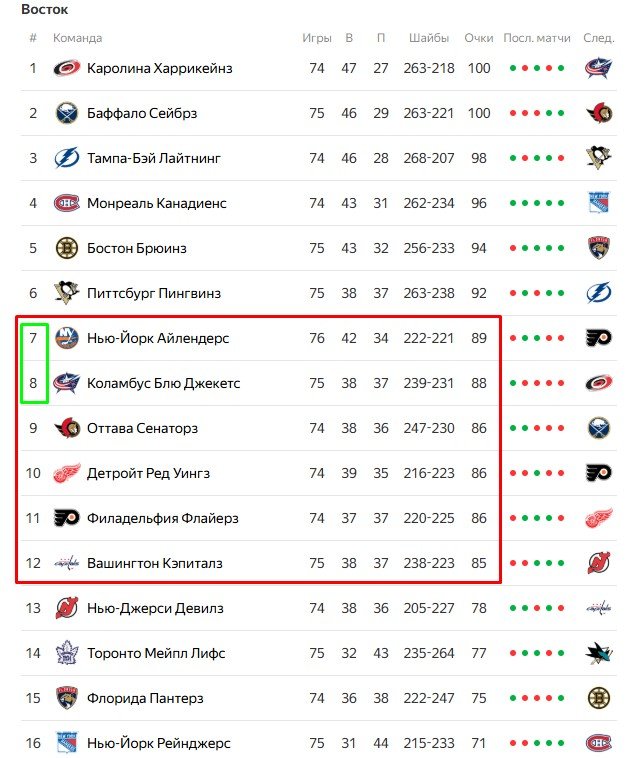The width and height of the screenshot is (632, 758).
Task: Click the next-opponent logo in the Каролина Харрикейнз row
Action: coord(598,68)
